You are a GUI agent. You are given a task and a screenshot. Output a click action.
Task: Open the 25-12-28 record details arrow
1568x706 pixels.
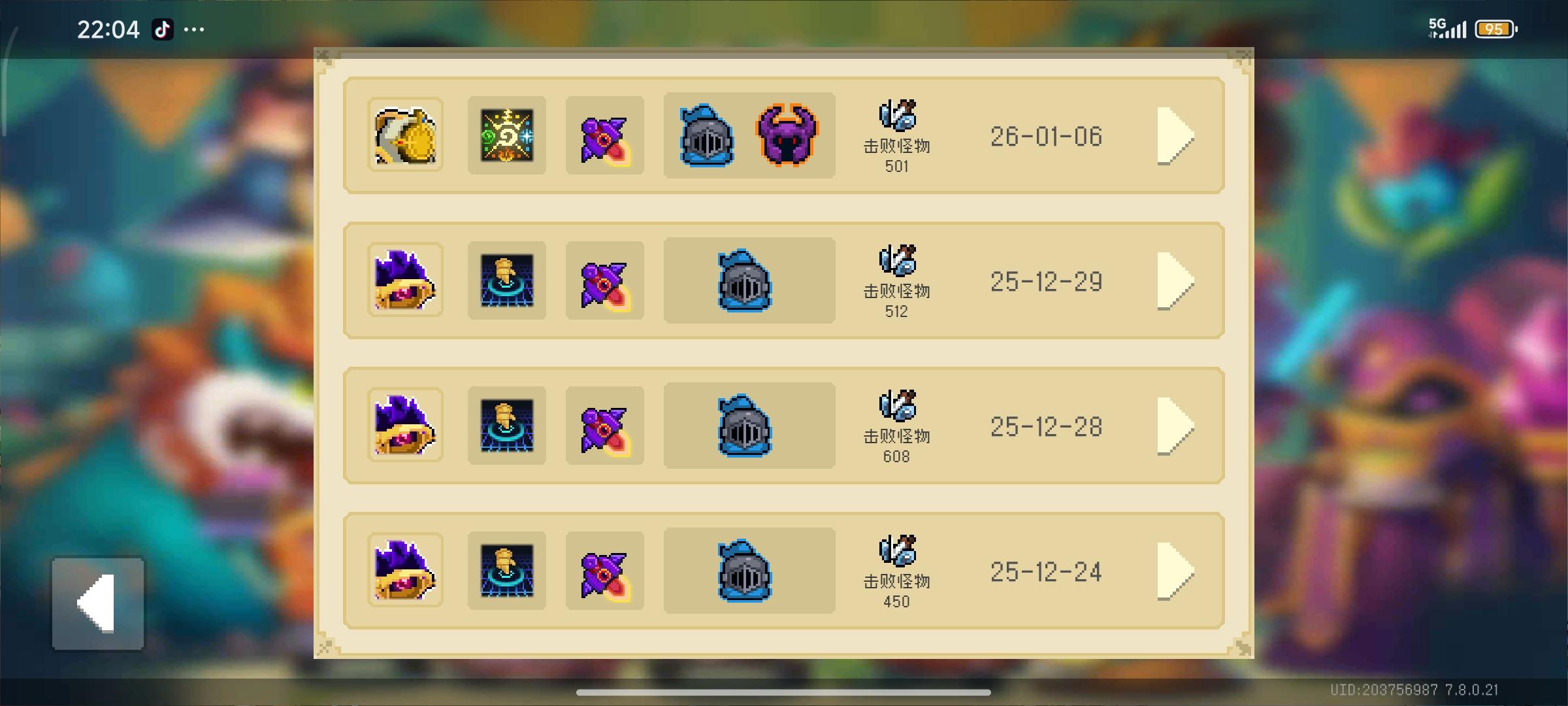[x=1176, y=426]
